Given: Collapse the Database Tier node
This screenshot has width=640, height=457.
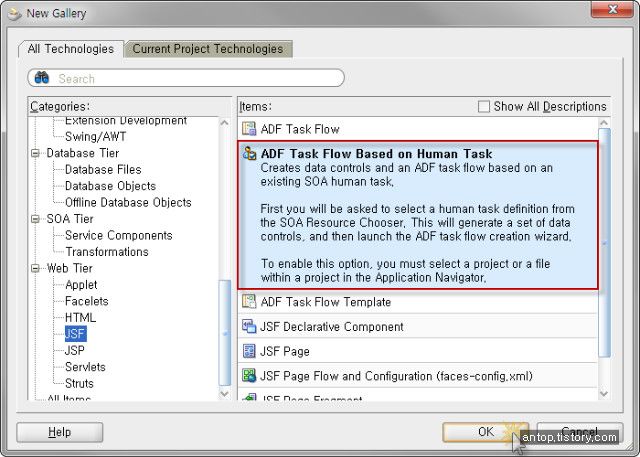Looking at the screenshot, I should (36, 153).
